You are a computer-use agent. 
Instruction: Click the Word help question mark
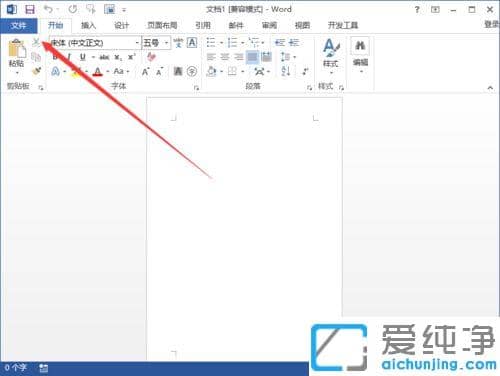[x=417, y=10]
